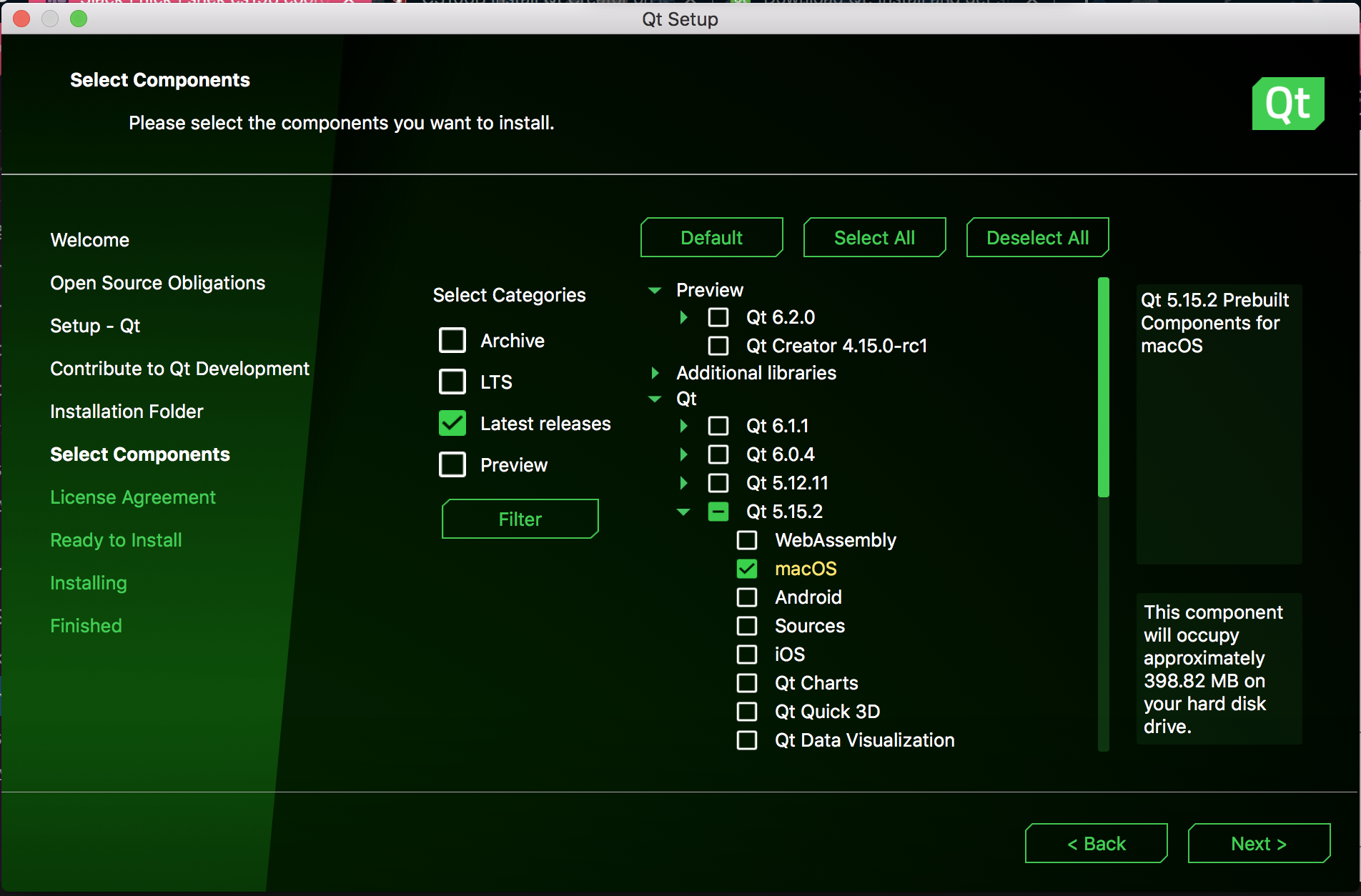The height and width of the screenshot is (896, 1361).
Task: Collapse the Qt 5.15.2 tree node
Action: click(683, 511)
